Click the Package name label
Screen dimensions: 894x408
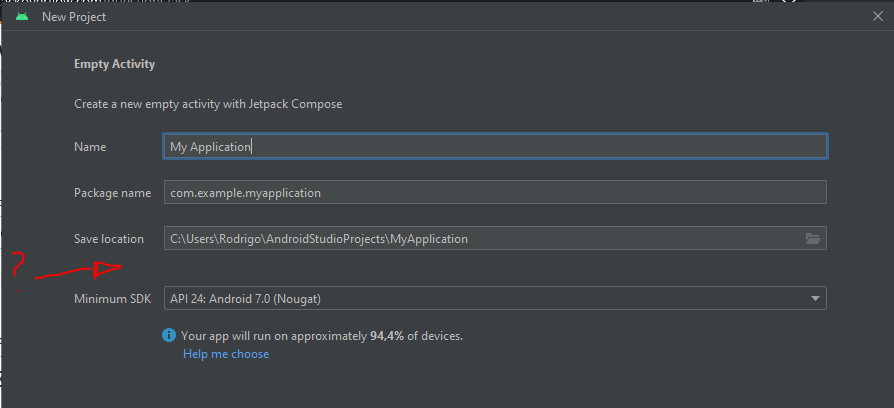pyautogui.click(x=112, y=193)
